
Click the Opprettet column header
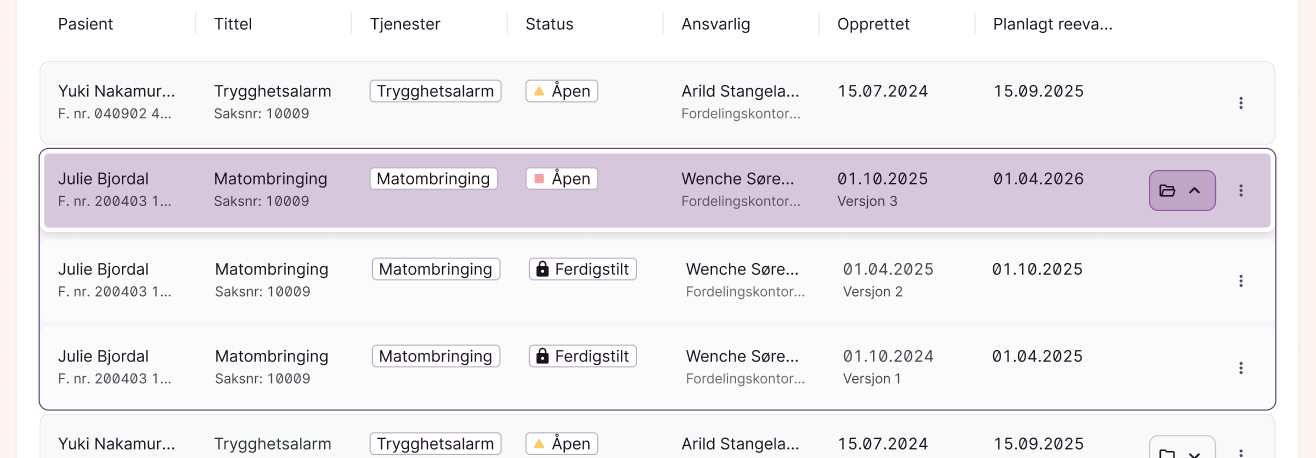[873, 24]
